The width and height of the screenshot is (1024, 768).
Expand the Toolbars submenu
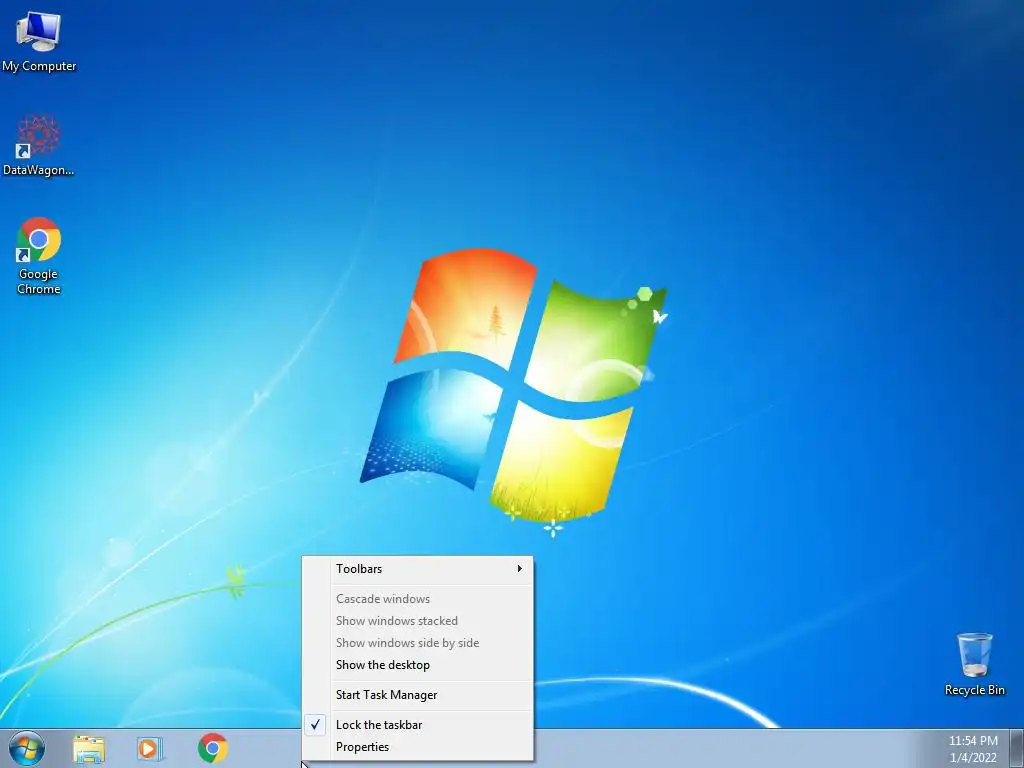[x=418, y=569]
